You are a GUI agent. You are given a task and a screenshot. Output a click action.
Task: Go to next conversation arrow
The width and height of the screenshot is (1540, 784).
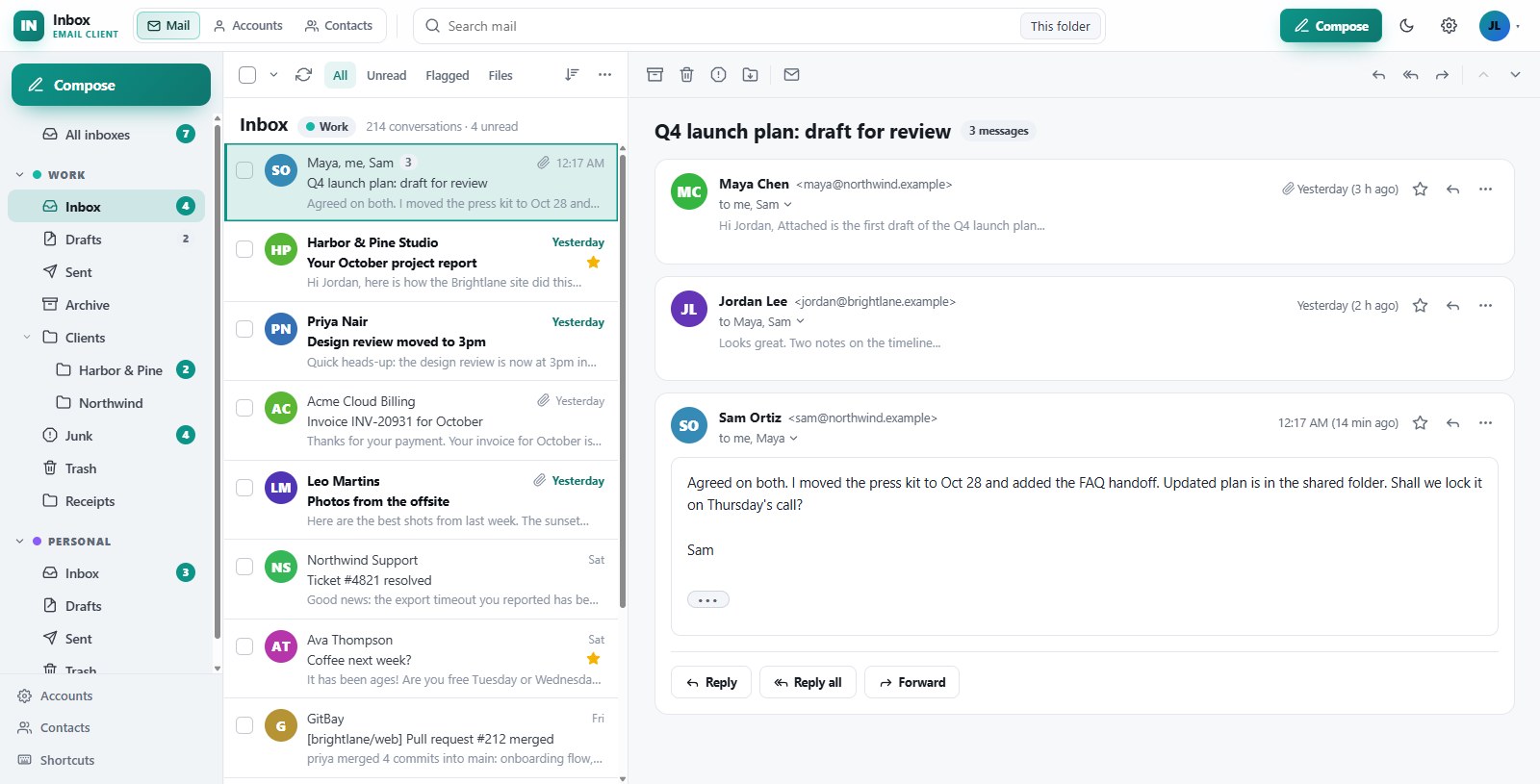click(x=1515, y=75)
